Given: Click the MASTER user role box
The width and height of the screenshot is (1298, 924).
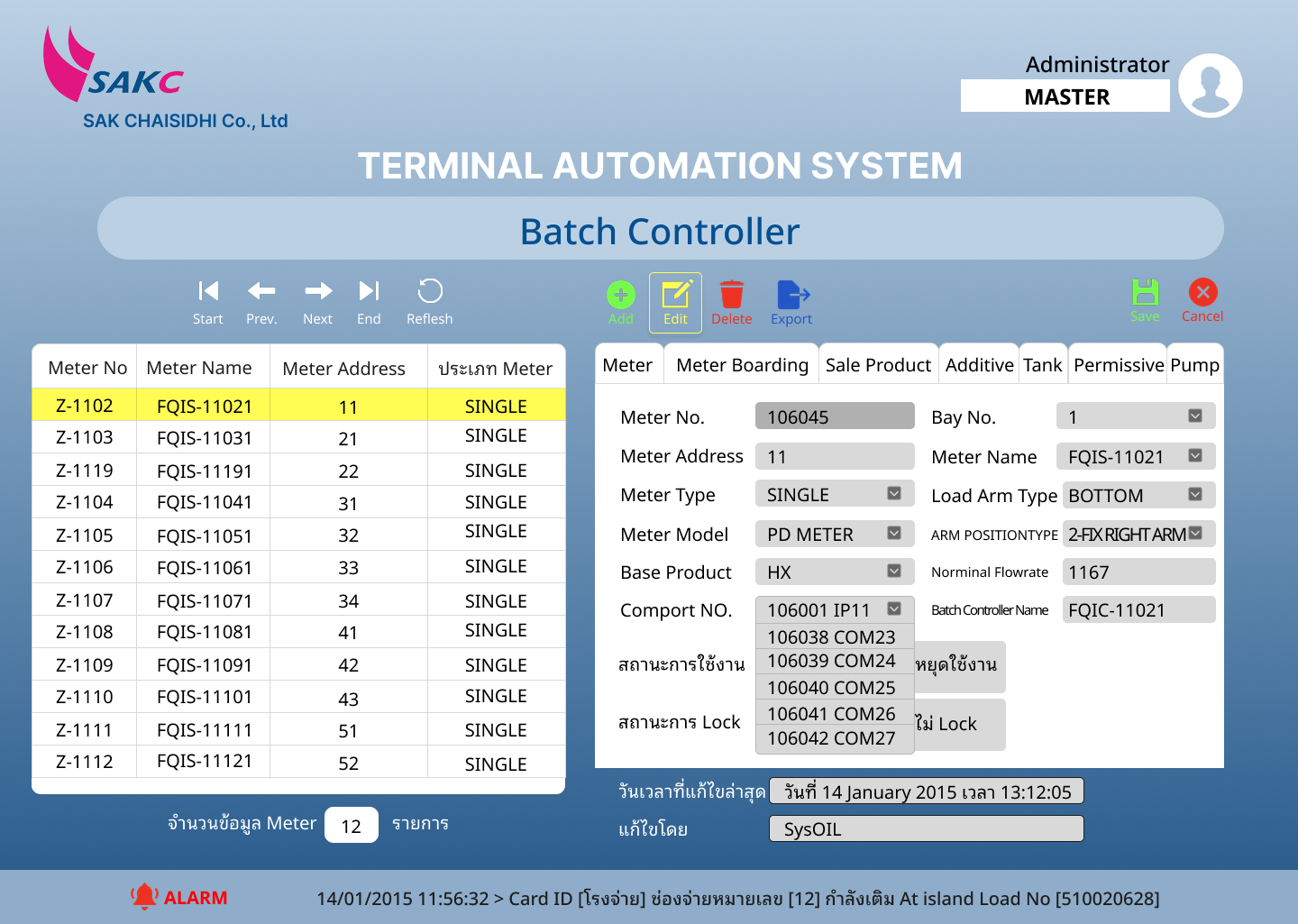Looking at the screenshot, I should (x=1065, y=96).
